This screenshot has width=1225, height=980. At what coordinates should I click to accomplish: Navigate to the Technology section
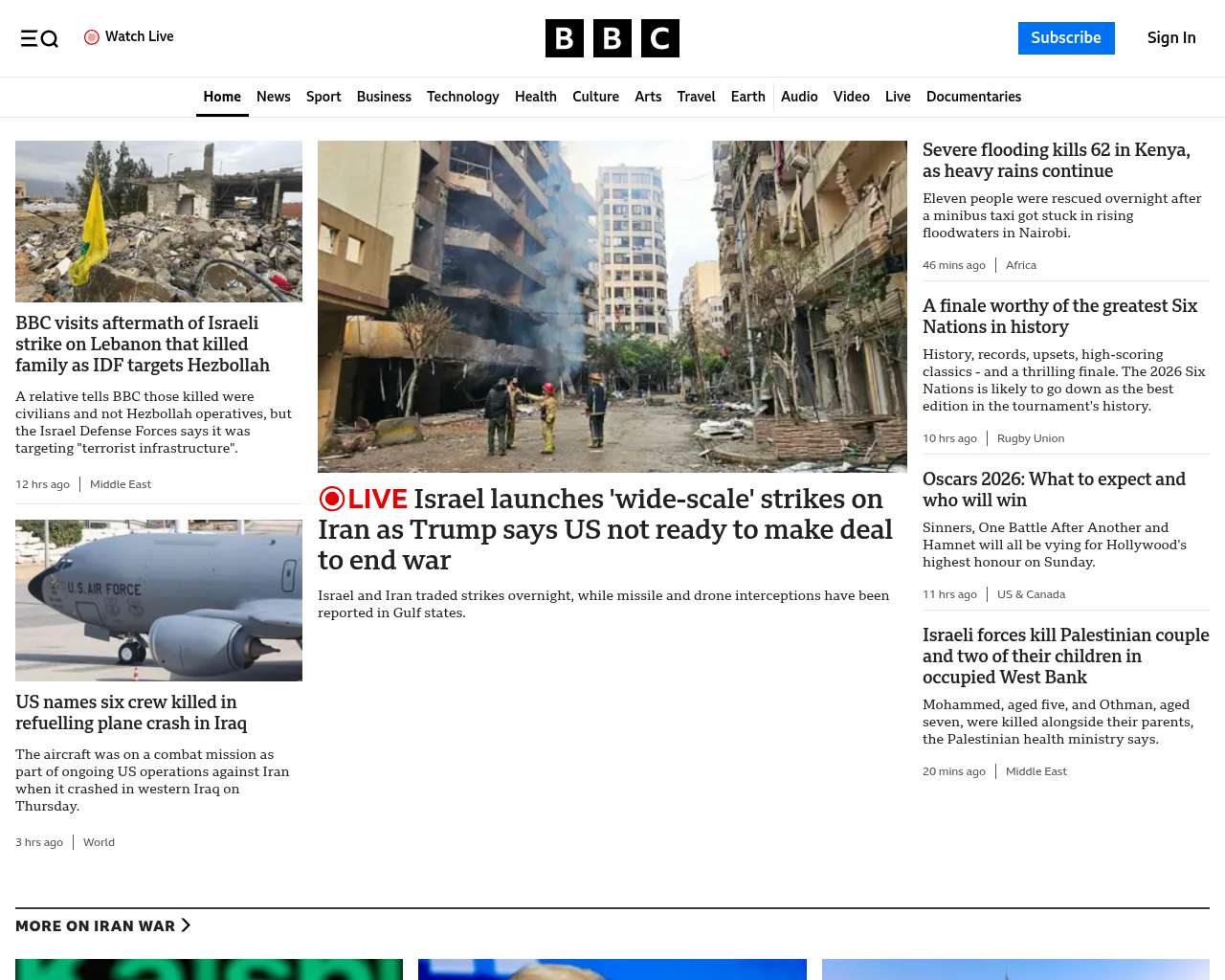[463, 97]
